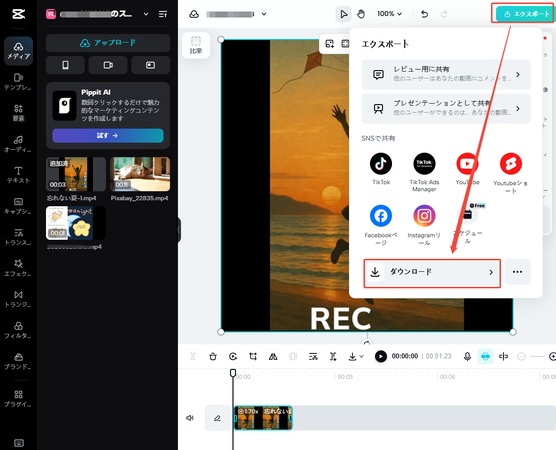Click the timeline ruler at 00:03
Screen dimensions: 556x450
click(345, 376)
